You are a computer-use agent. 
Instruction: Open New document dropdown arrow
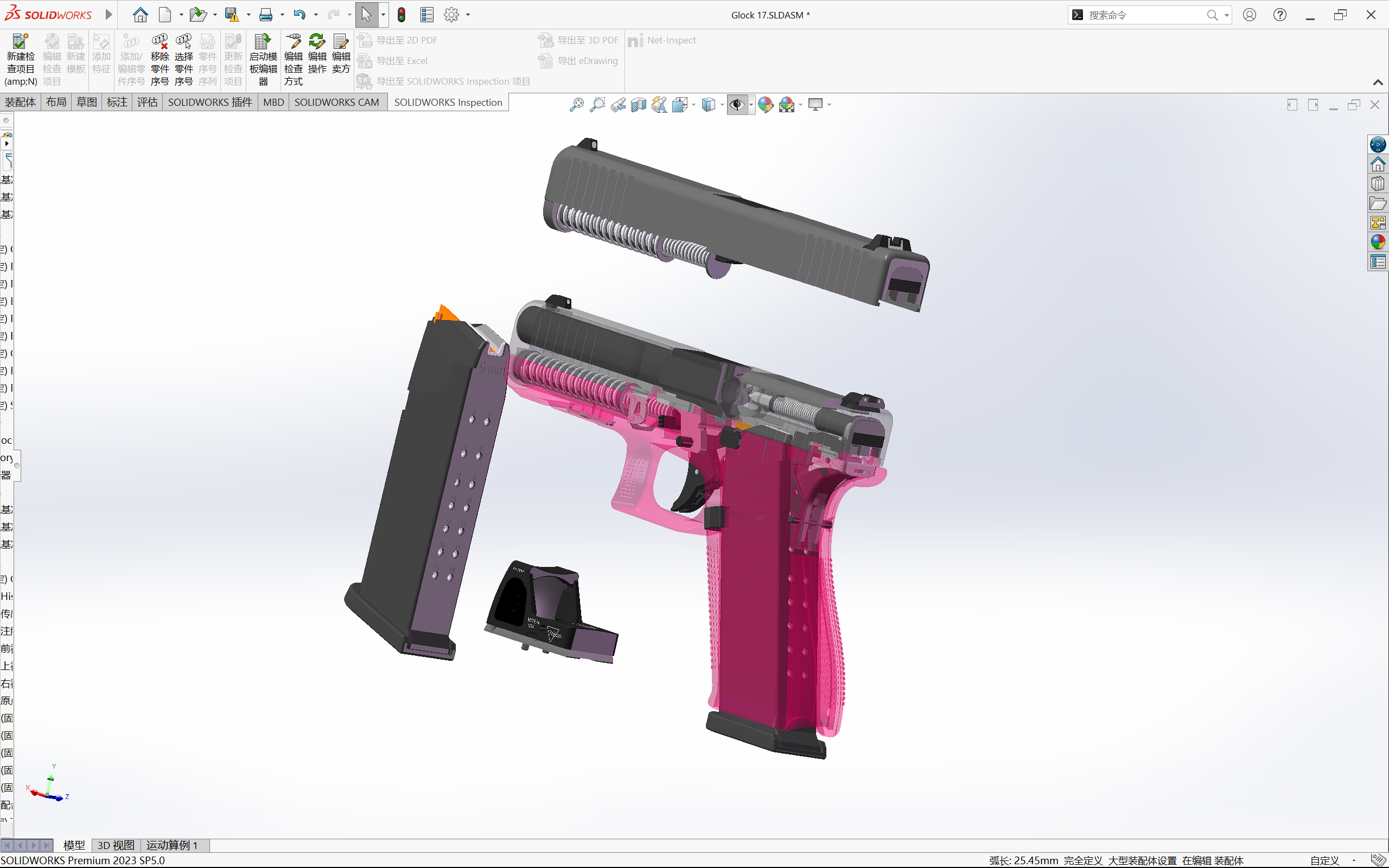click(181, 15)
